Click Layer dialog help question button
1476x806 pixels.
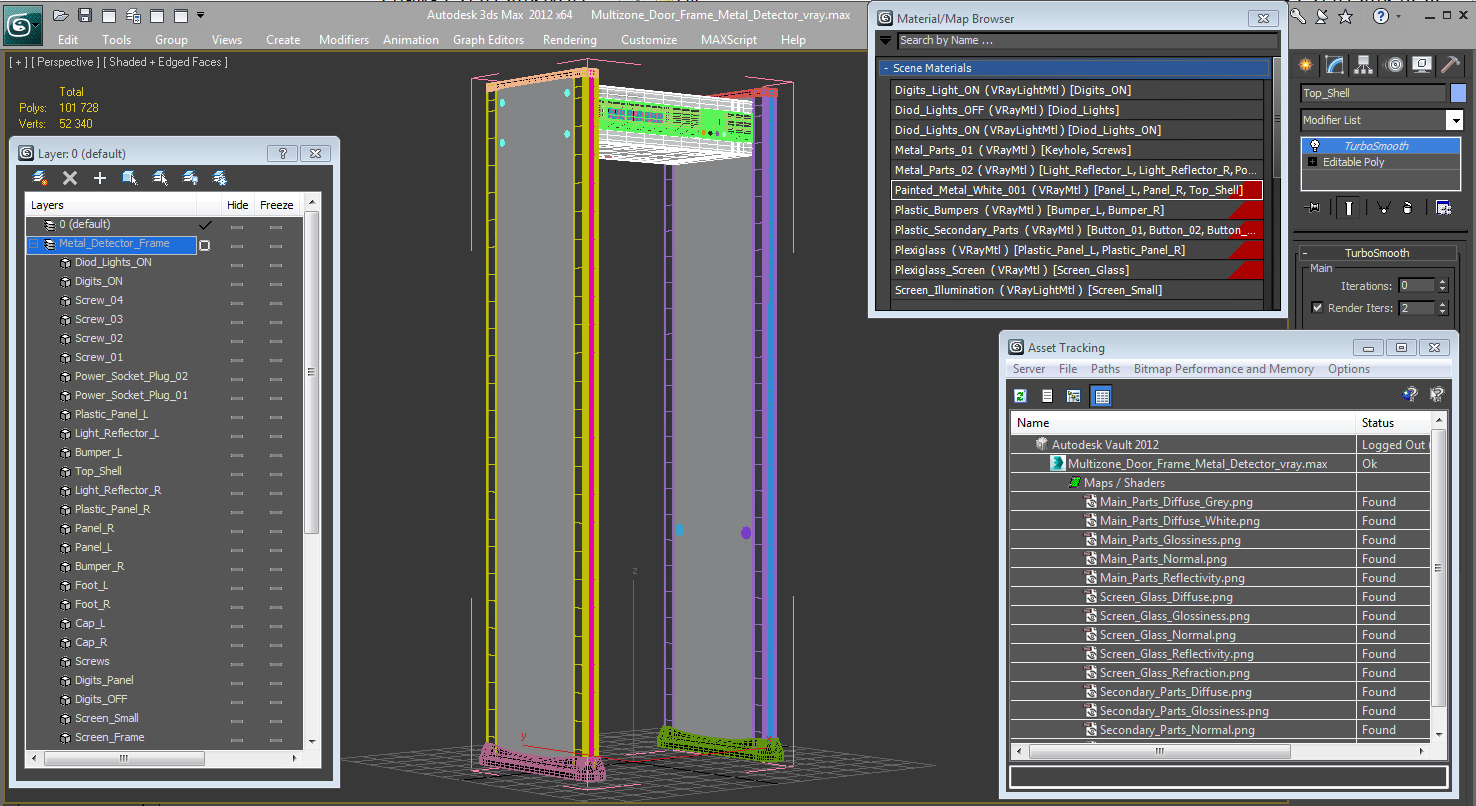283,154
